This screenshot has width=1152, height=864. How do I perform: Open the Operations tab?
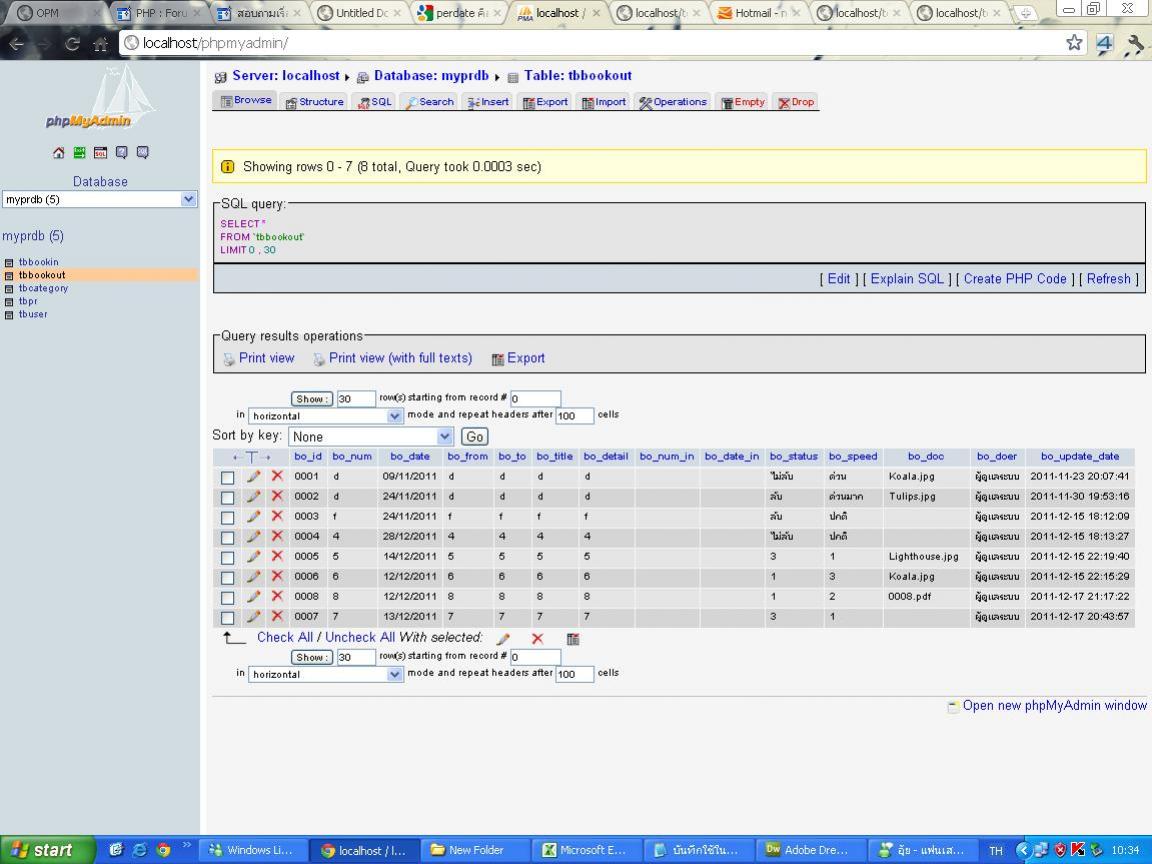[673, 102]
